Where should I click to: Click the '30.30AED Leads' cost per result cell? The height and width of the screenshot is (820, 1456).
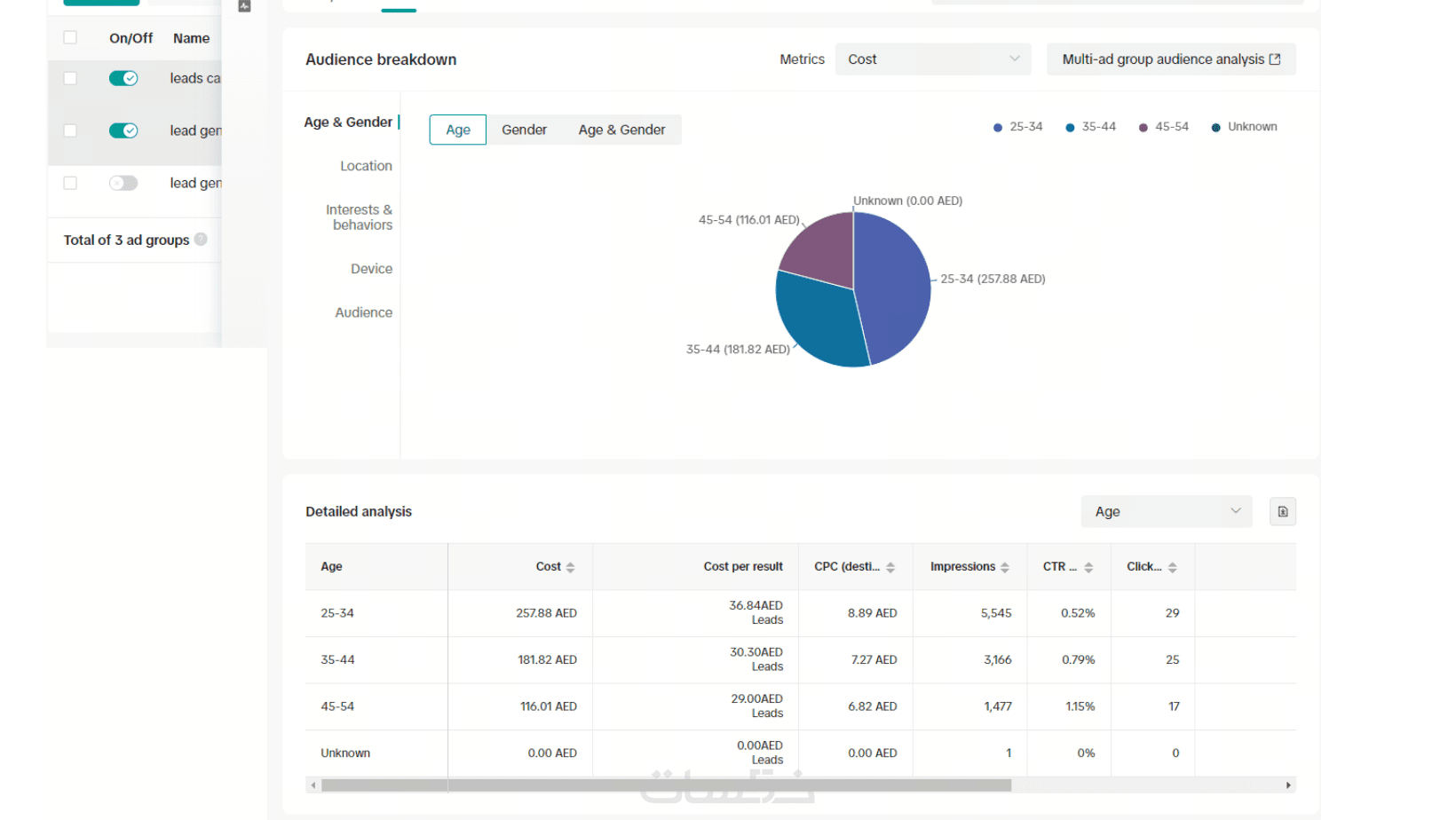pos(756,659)
